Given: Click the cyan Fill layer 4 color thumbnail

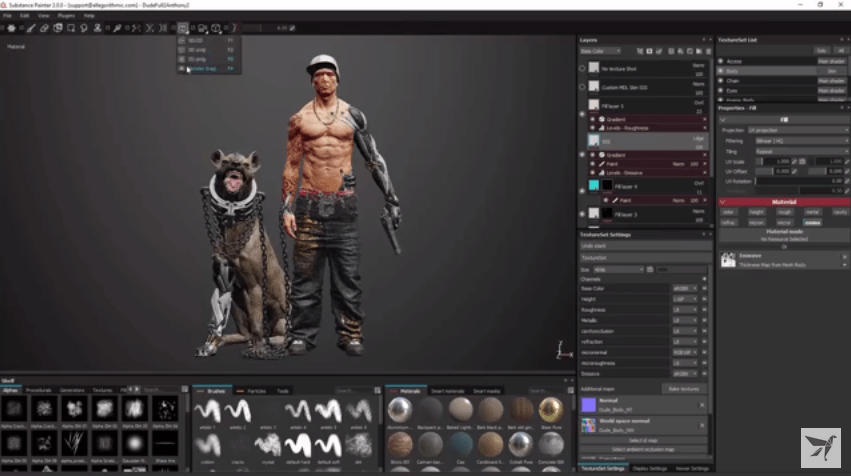Looking at the screenshot, I should pos(594,185).
